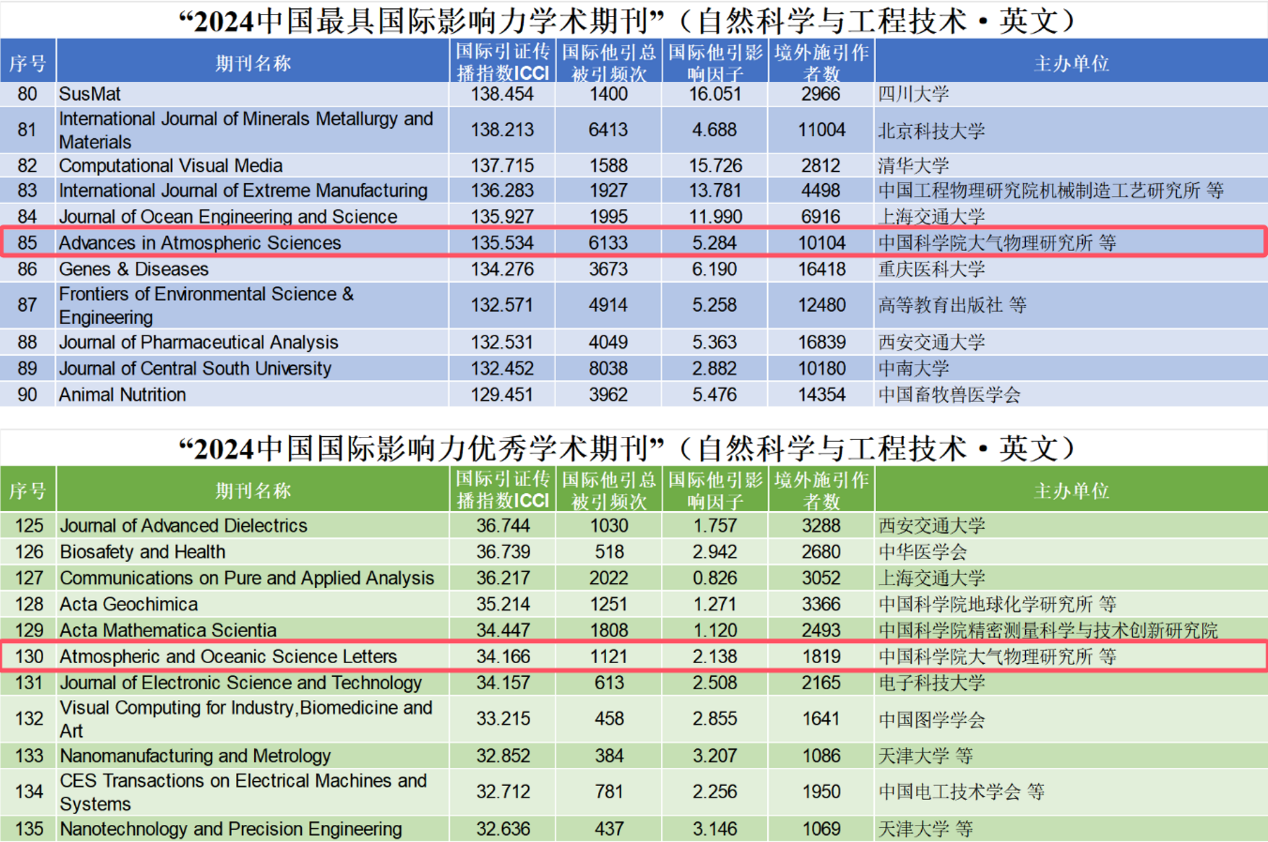Select the 序号 header in the blue table
The width and height of the screenshot is (1268, 842).
[28, 63]
